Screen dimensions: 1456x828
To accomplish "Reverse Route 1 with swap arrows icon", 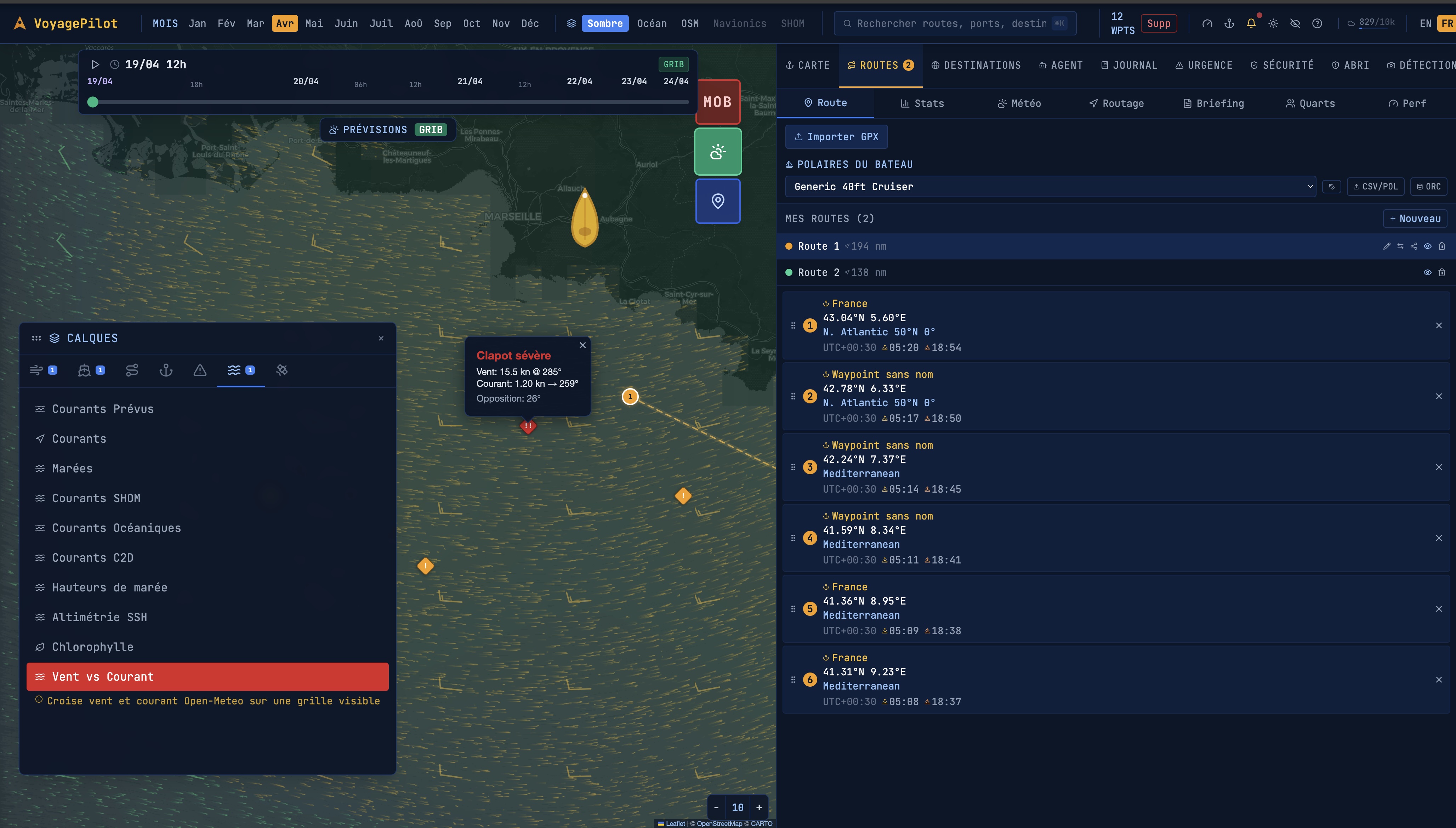I will pyautogui.click(x=1400, y=246).
